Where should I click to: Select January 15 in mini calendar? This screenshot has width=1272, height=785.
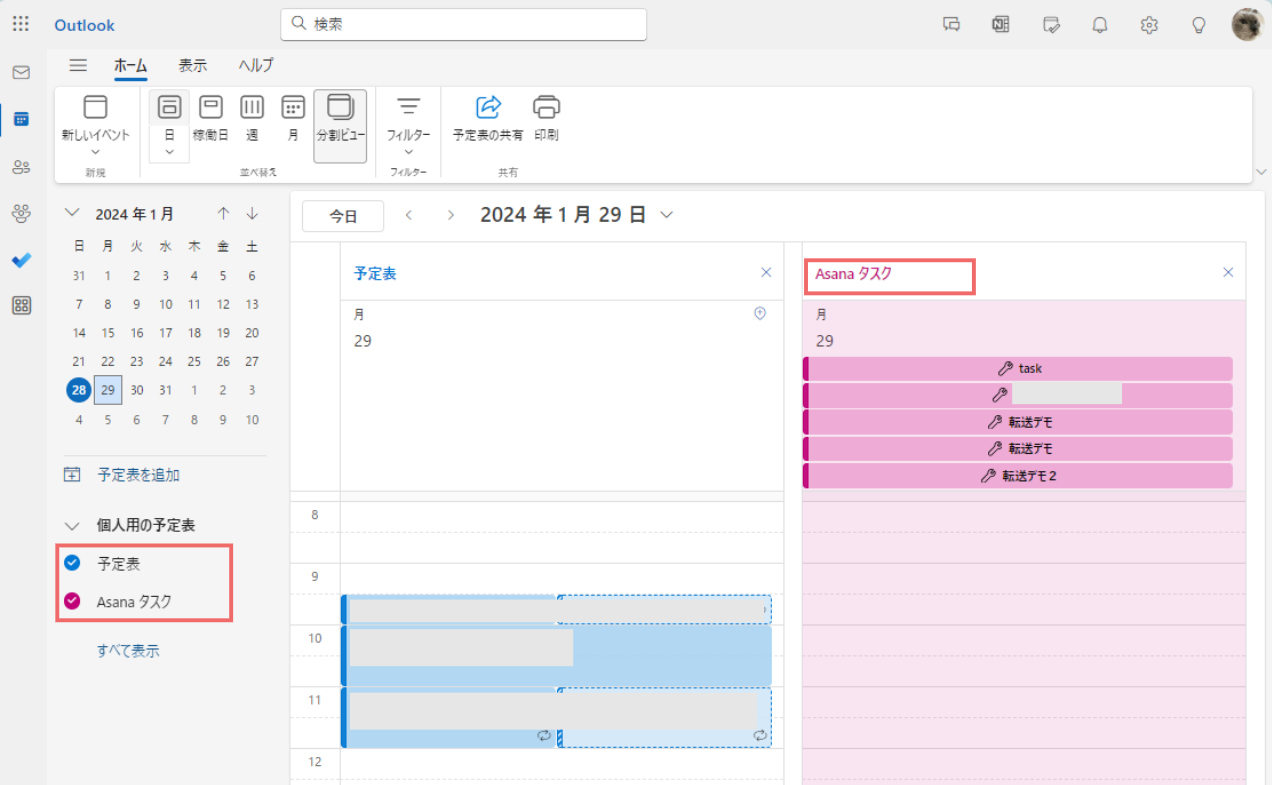click(108, 333)
